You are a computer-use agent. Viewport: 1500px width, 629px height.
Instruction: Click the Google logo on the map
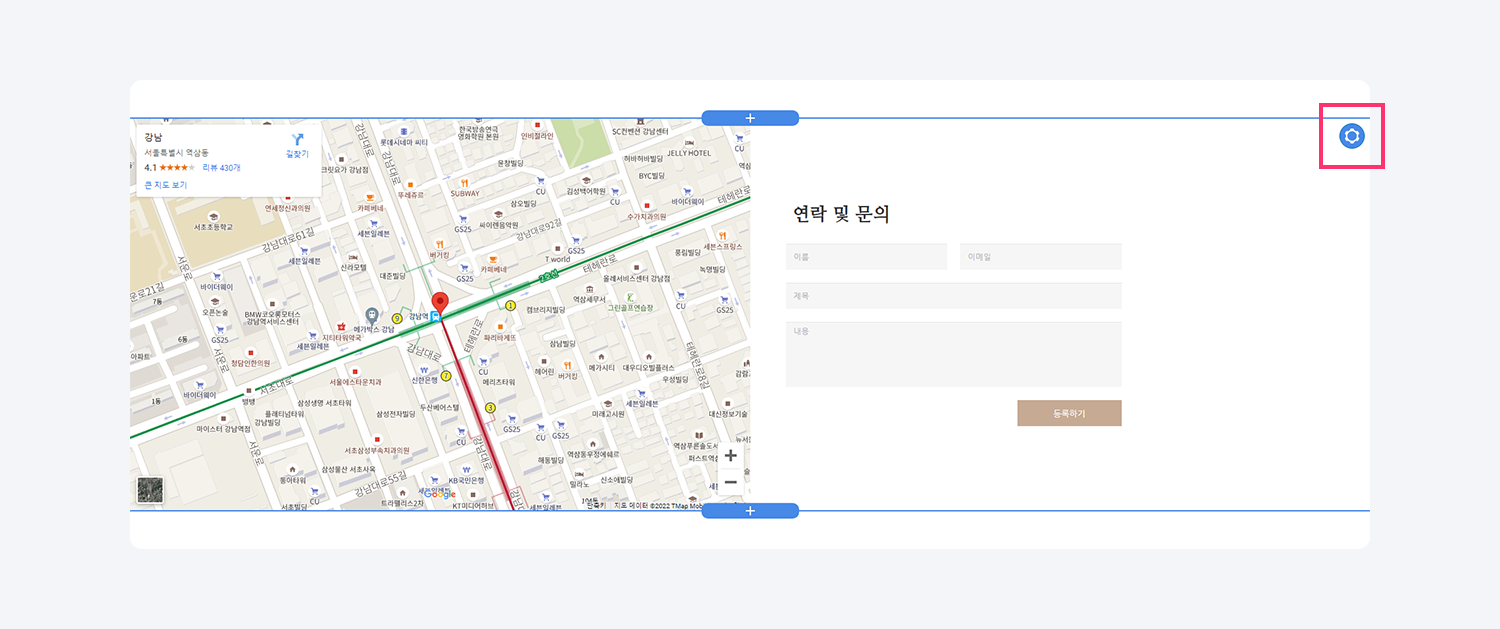[x=439, y=494]
